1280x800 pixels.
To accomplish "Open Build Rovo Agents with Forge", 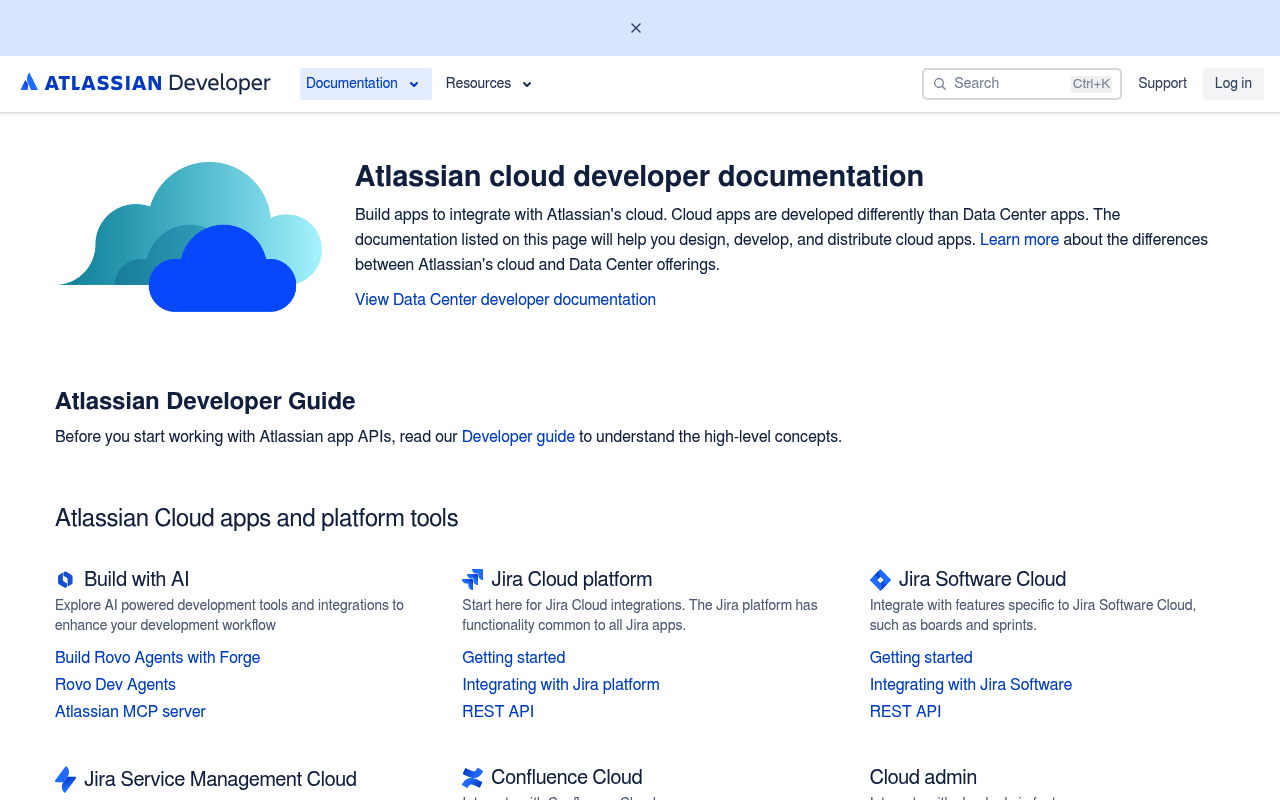I will coord(157,658).
